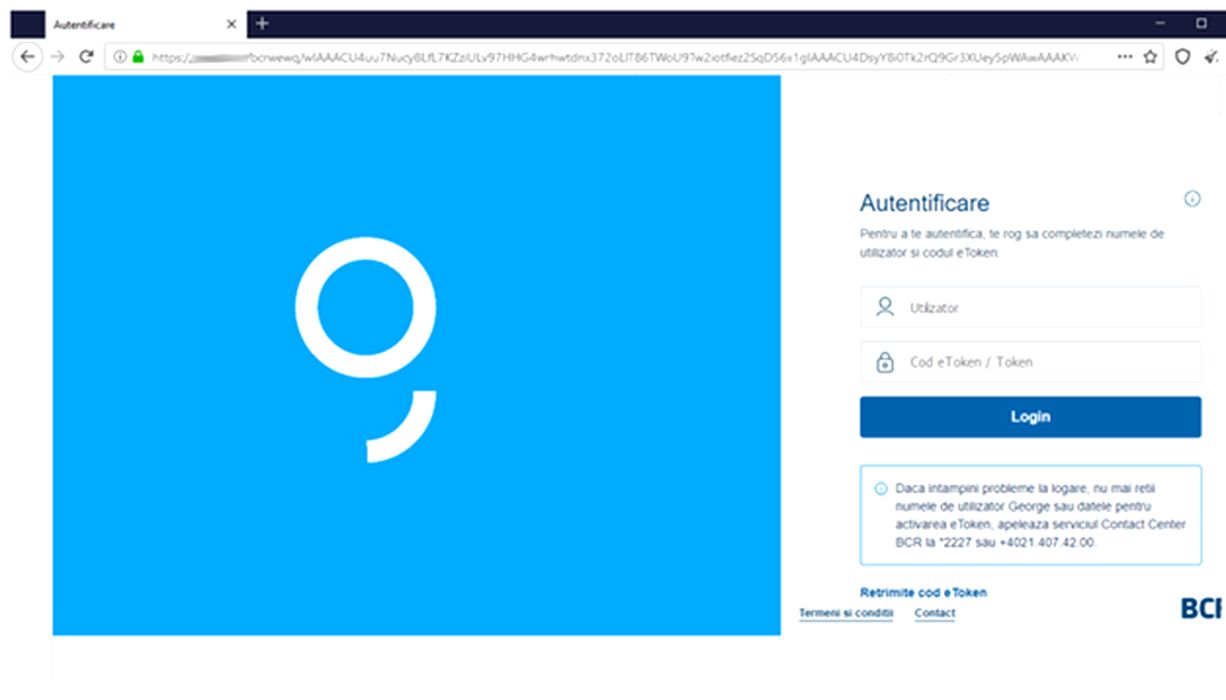Click the shield icon in browser toolbar
Viewport: 1226px width, 700px height.
[x=1183, y=57]
